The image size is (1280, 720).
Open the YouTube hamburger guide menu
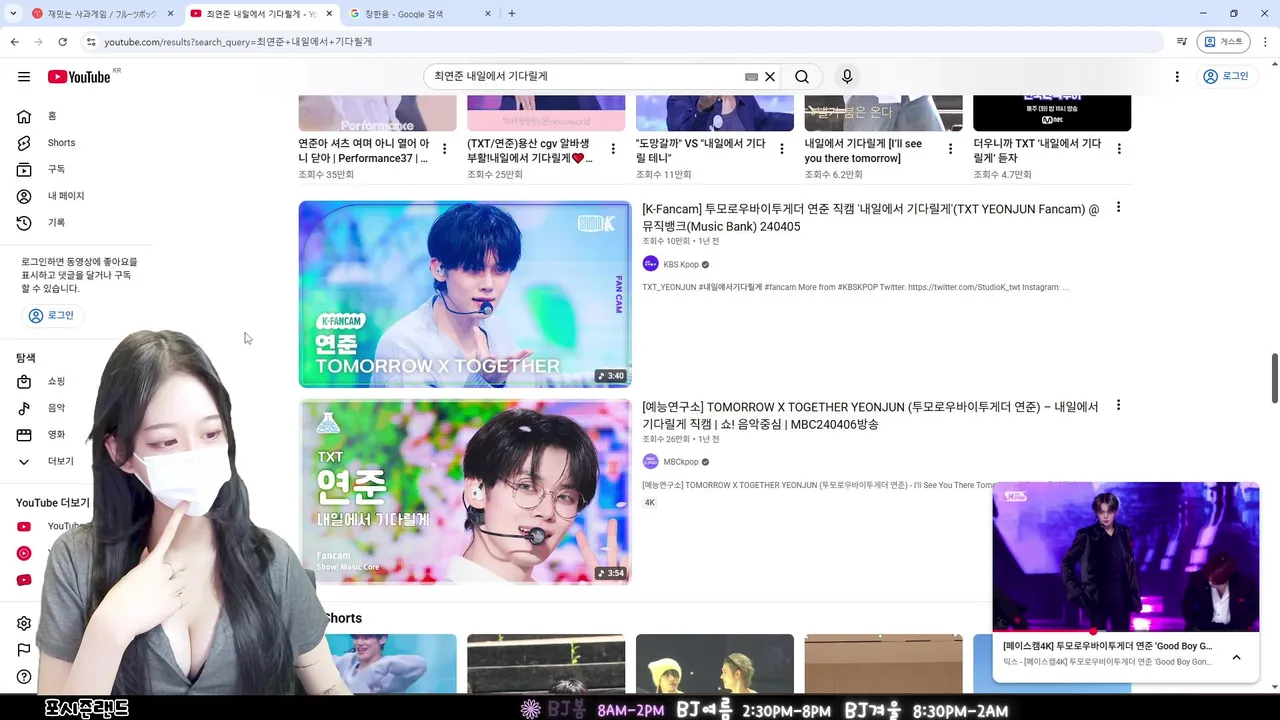pos(24,76)
